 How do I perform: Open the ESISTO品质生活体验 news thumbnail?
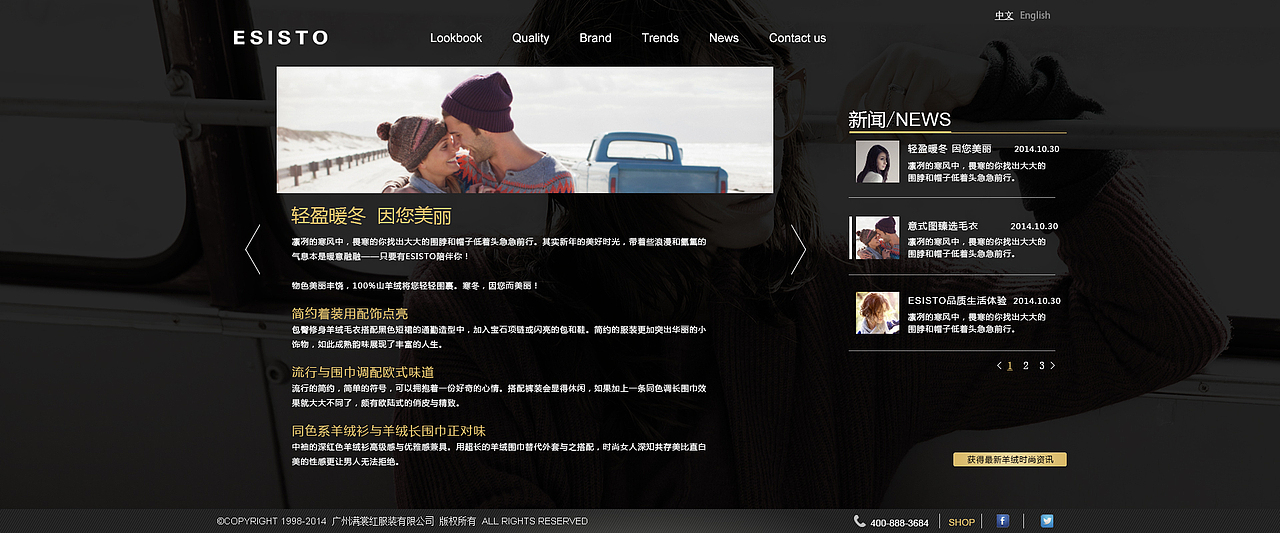coord(877,313)
